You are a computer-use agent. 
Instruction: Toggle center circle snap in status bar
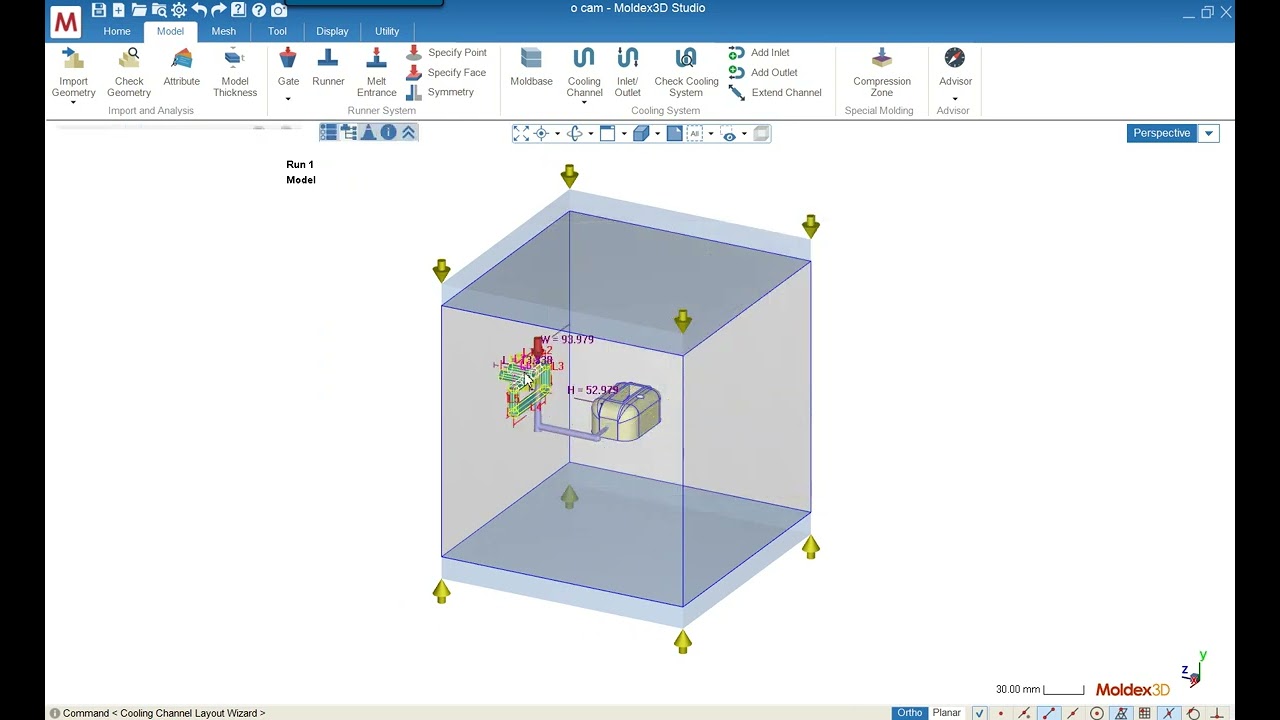[x=1097, y=713]
